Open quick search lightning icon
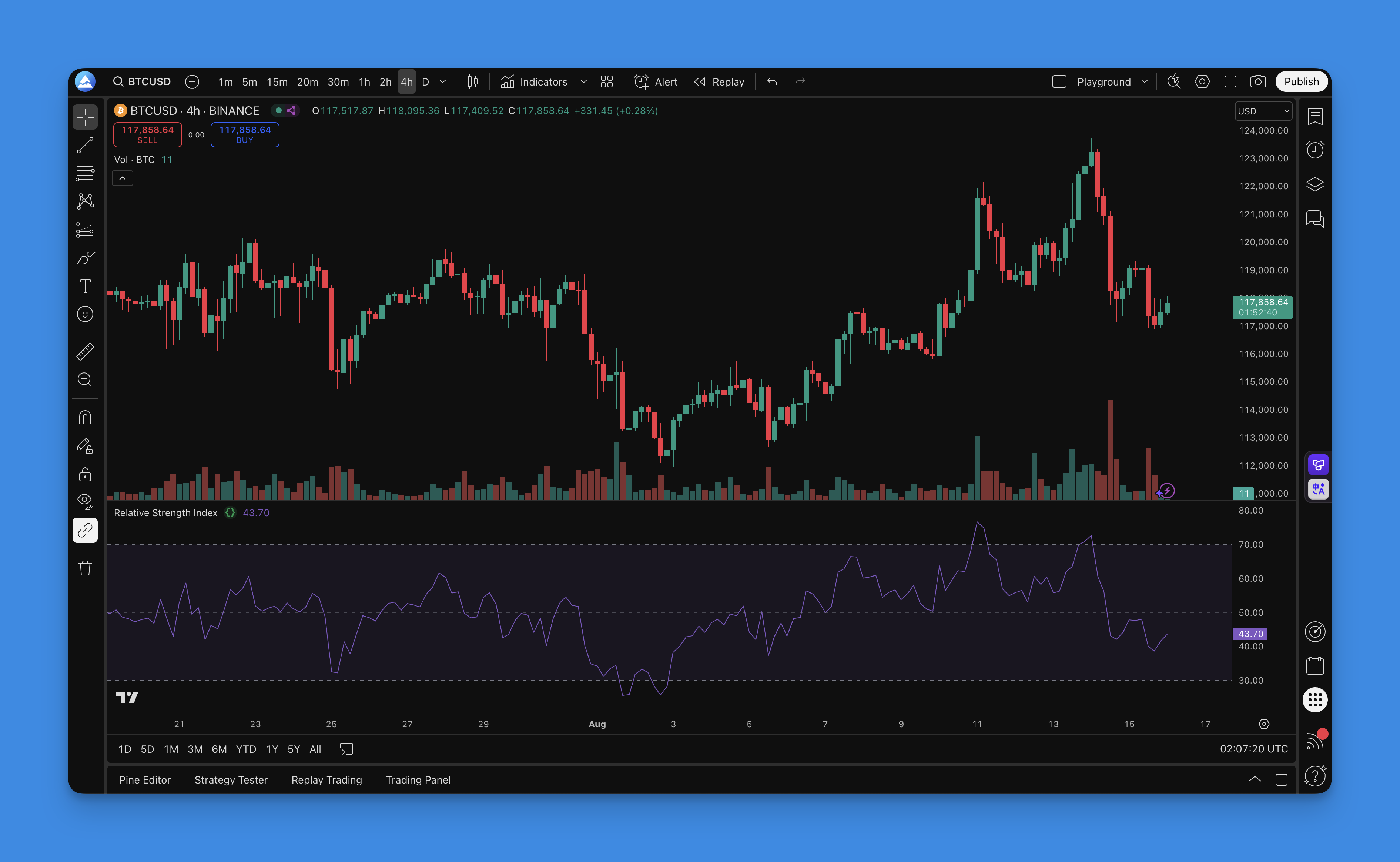This screenshot has width=1400, height=862. coord(1174,81)
